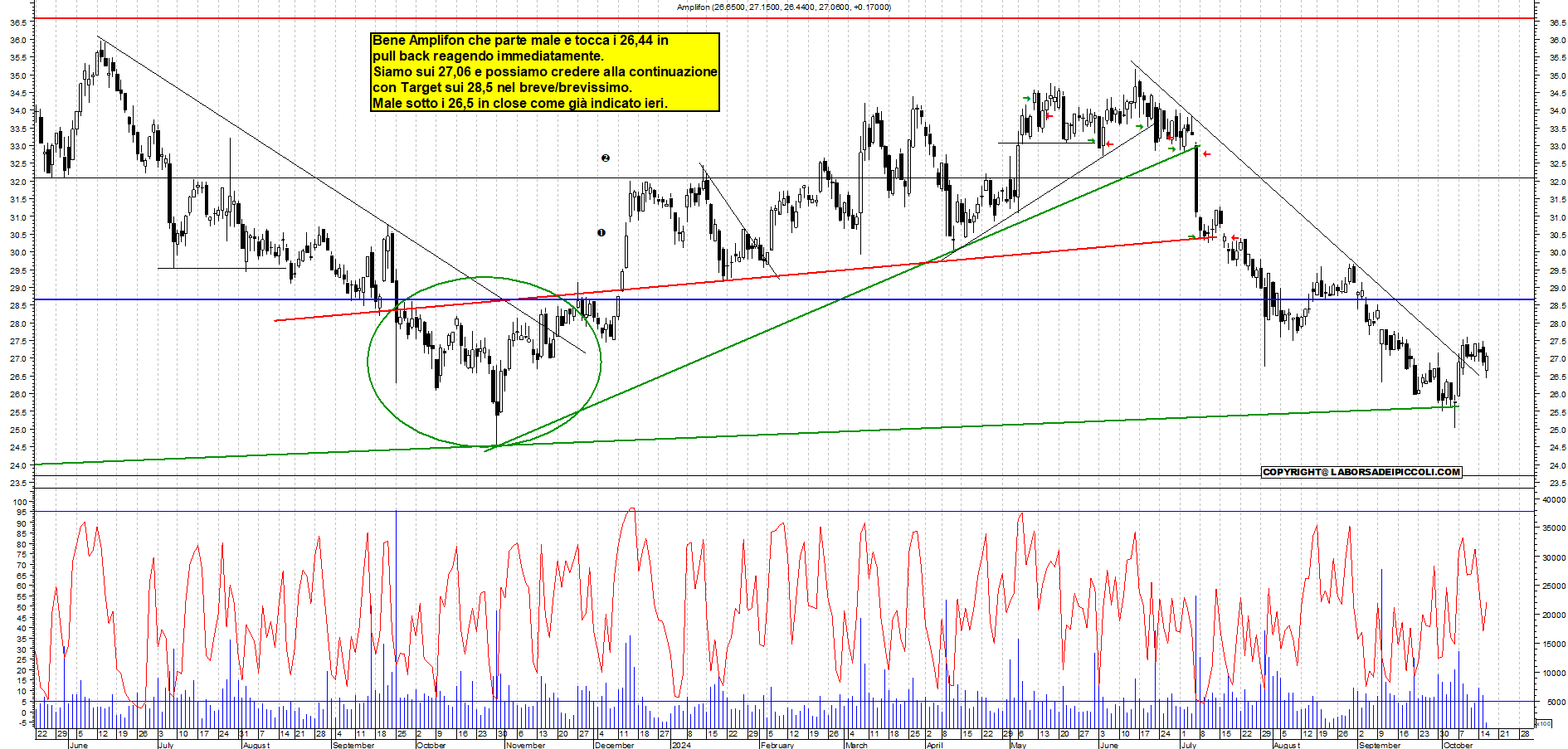Select 95 on the oscillator's left scale
1568x749 pixels.
pyautogui.click(x=22, y=513)
